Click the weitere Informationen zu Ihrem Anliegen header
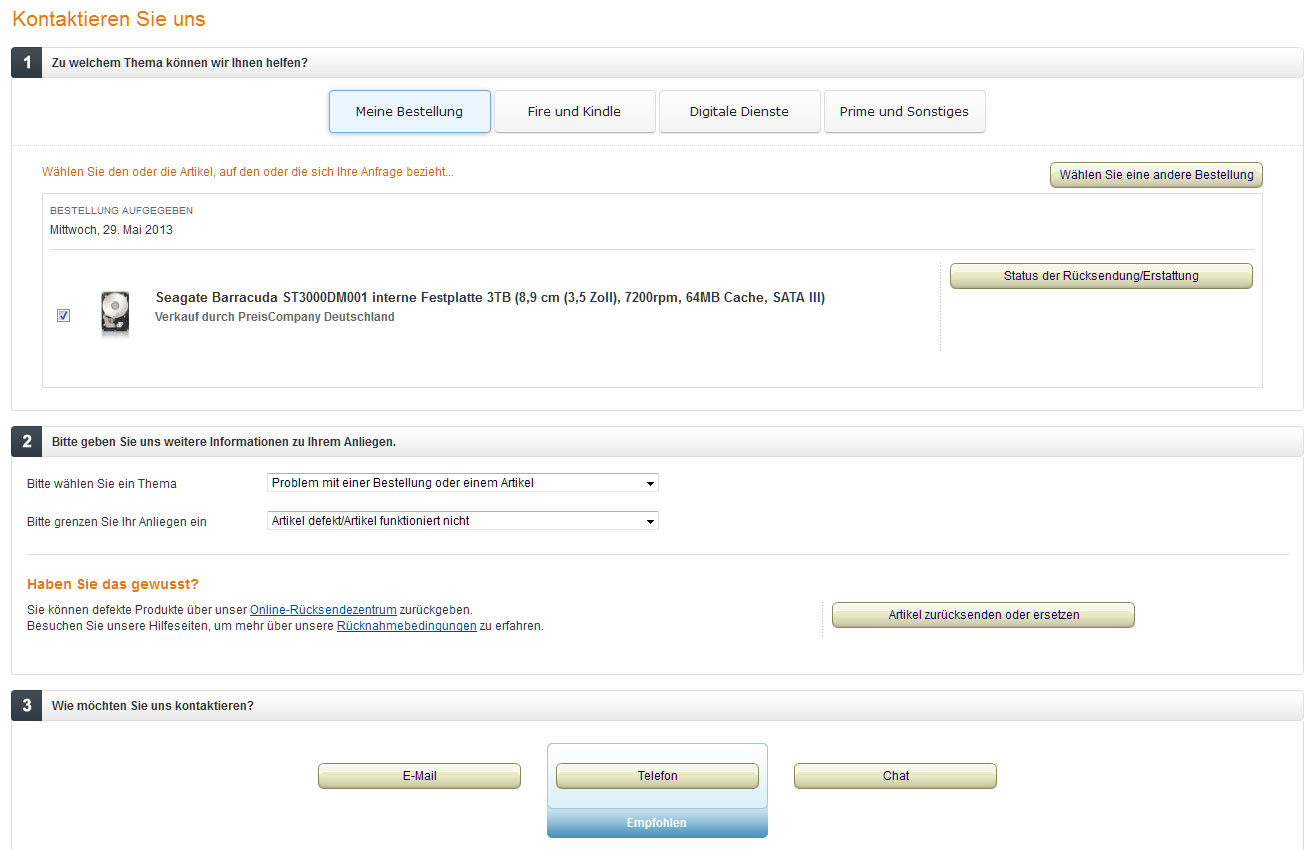This screenshot has width=1309, height=850. [x=224, y=441]
